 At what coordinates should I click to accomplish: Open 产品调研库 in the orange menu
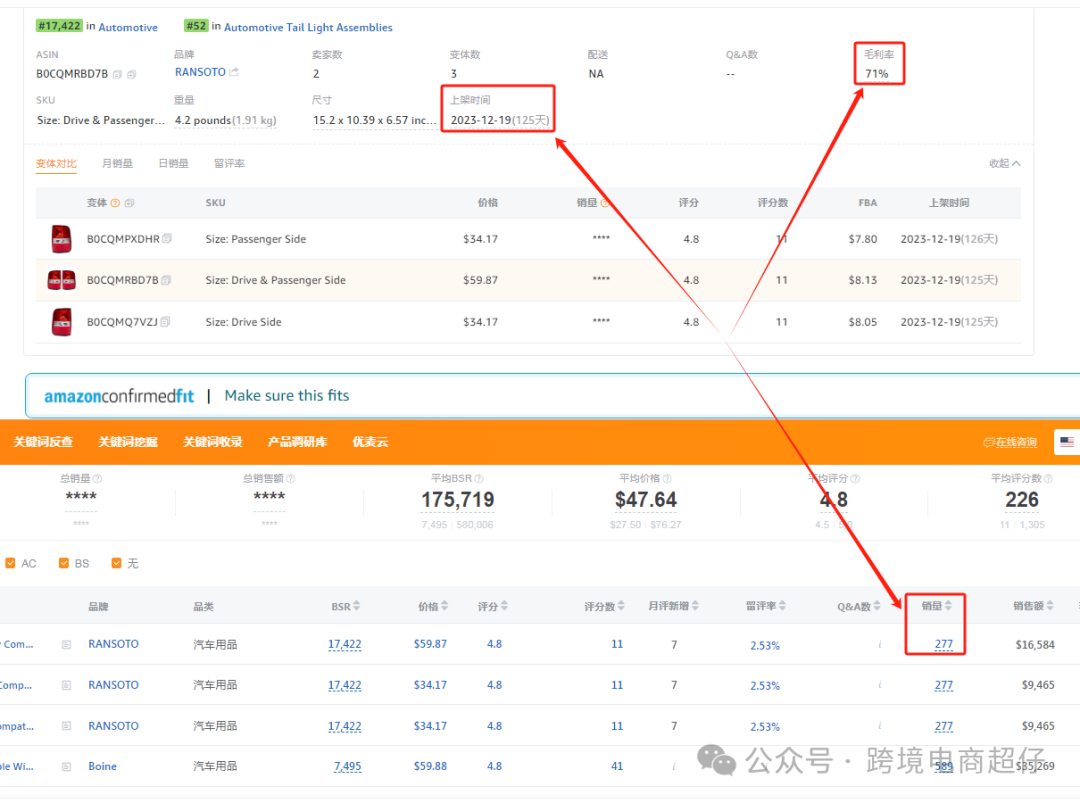(x=298, y=442)
